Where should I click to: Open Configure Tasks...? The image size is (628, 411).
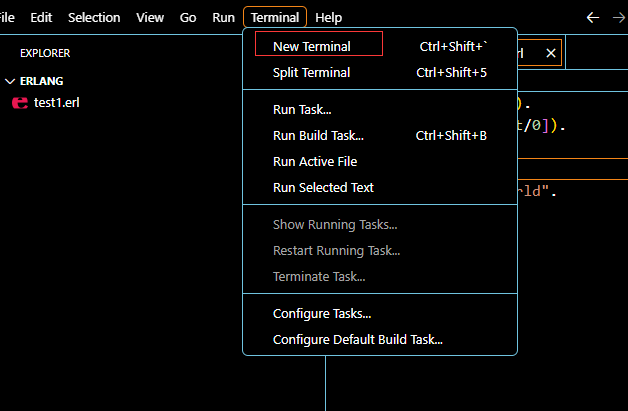point(322,313)
